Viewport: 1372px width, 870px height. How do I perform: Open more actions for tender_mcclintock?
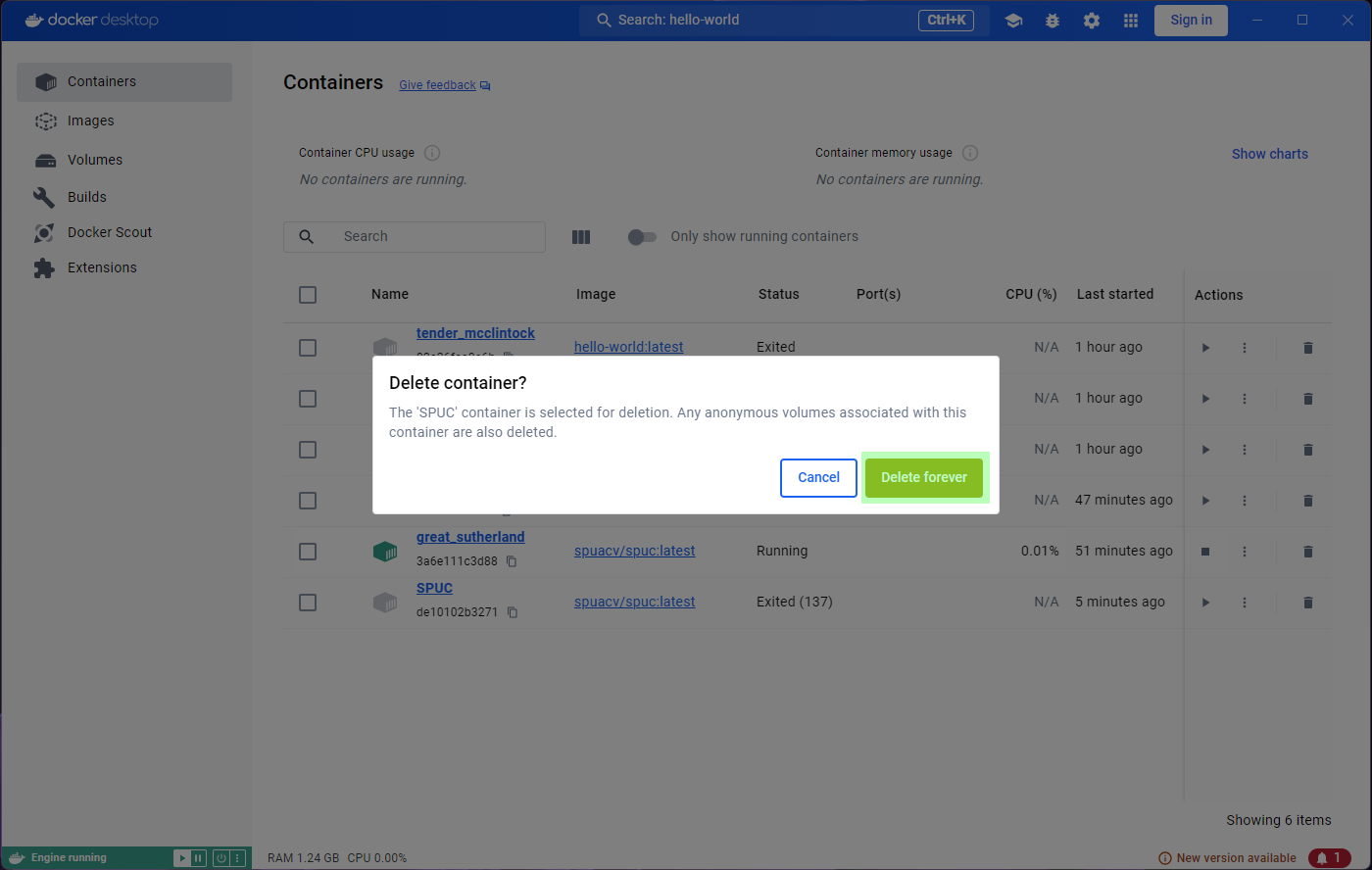[1245, 348]
